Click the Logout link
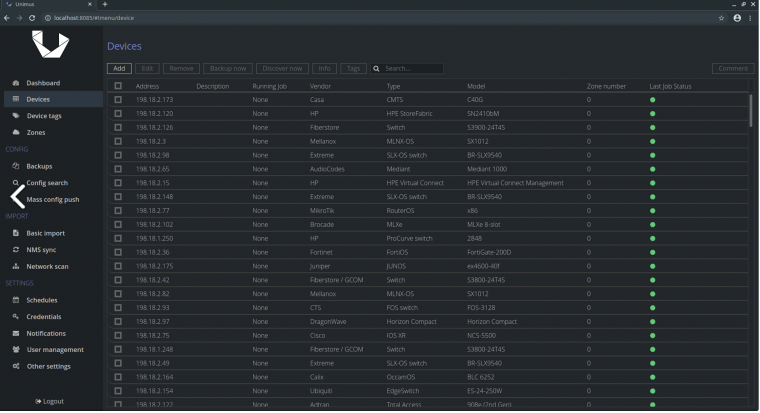Image resolution: width=760 pixels, height=413 pixels. click(x=49, y=401)
